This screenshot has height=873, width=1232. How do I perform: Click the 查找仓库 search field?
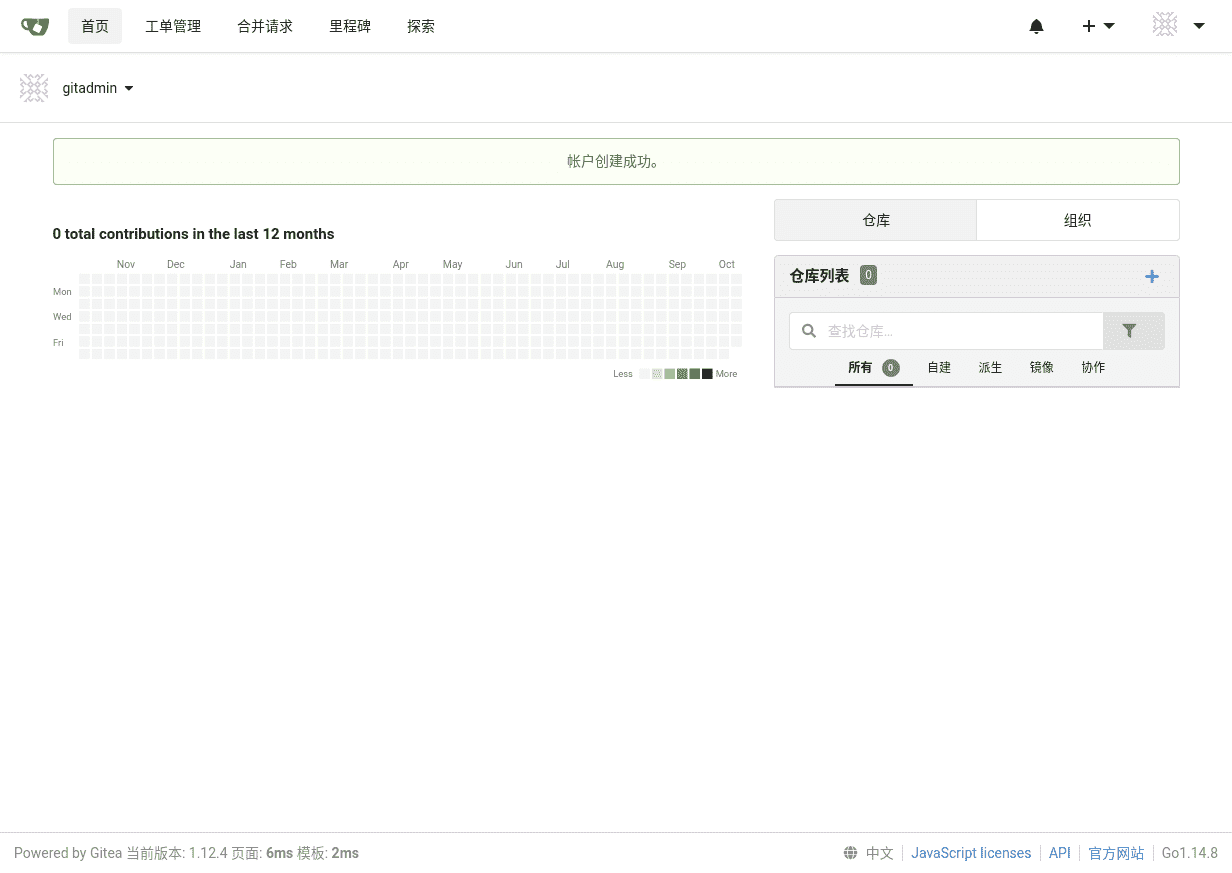pos(946,331)
